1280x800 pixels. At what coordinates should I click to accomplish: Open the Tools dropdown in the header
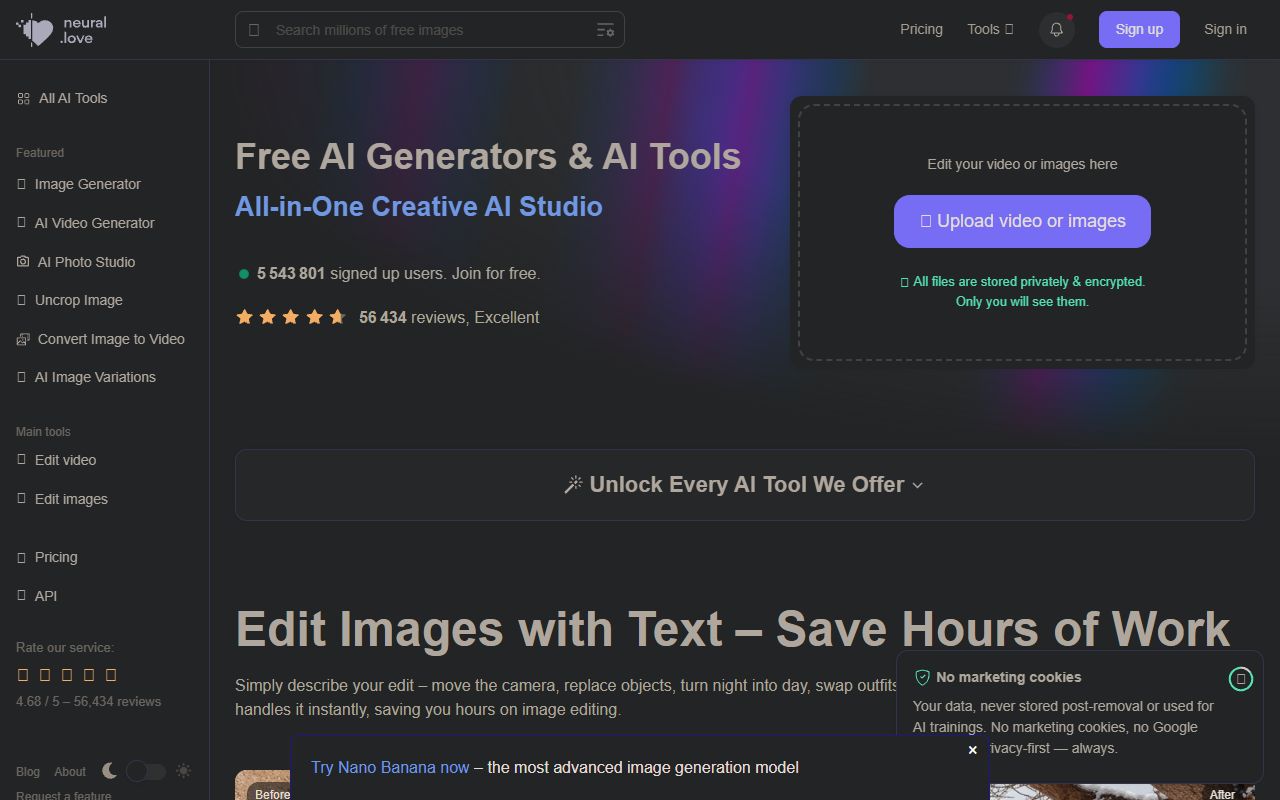[x=989, y=29]
